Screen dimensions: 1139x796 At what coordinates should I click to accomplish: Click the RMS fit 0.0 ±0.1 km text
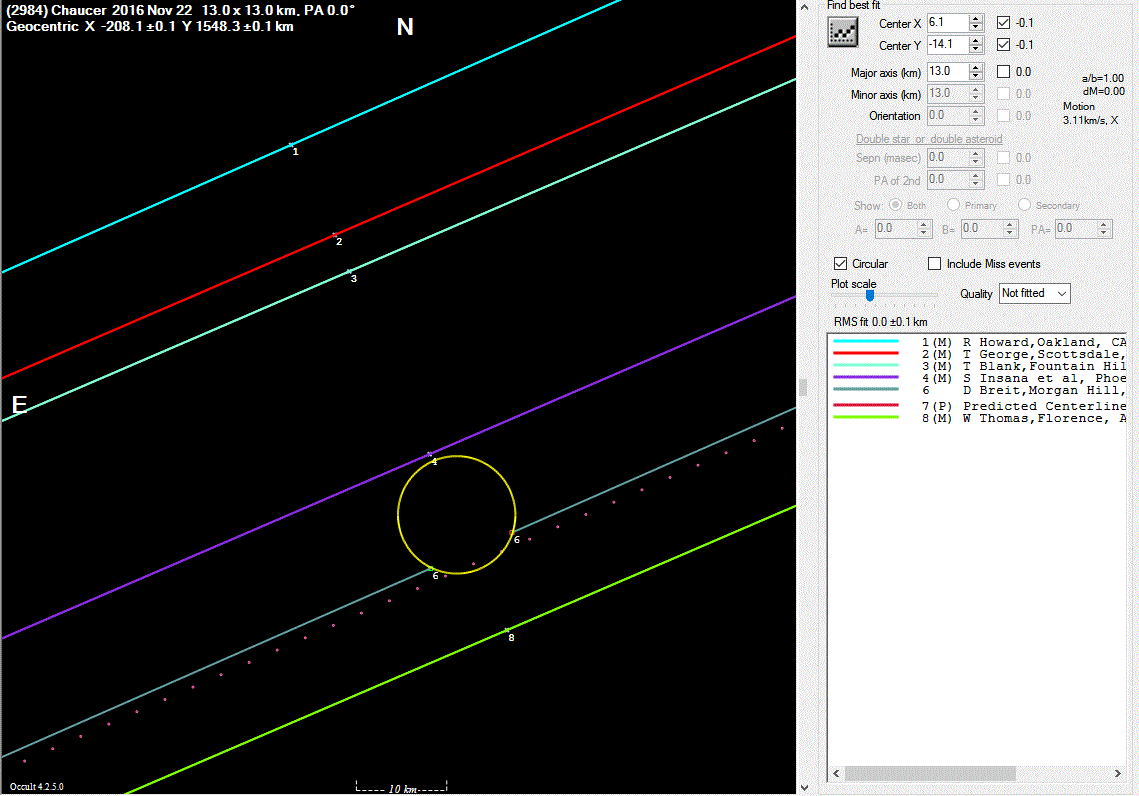880,322
